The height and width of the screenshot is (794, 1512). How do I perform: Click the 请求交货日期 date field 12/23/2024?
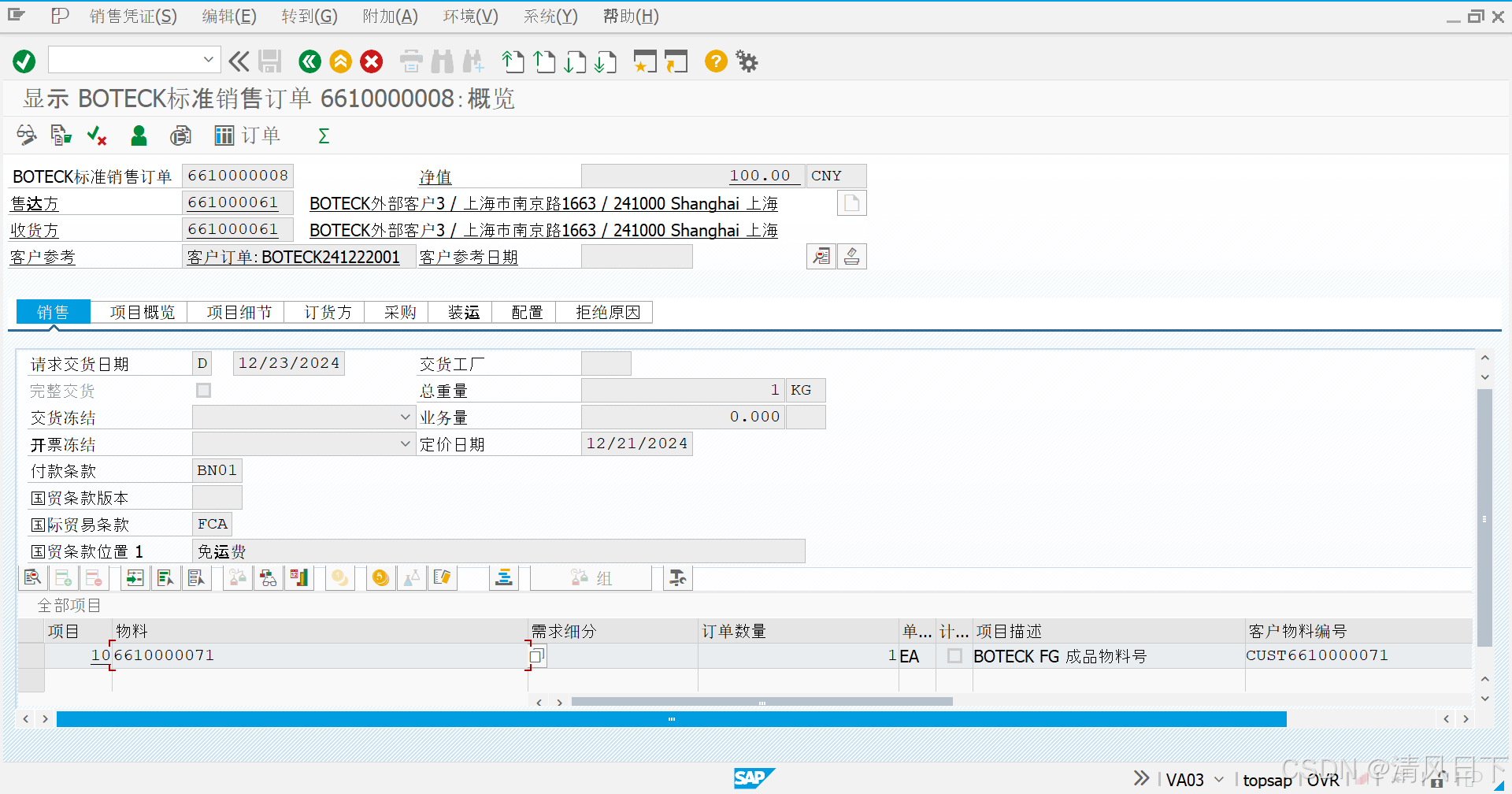(289, 363)
